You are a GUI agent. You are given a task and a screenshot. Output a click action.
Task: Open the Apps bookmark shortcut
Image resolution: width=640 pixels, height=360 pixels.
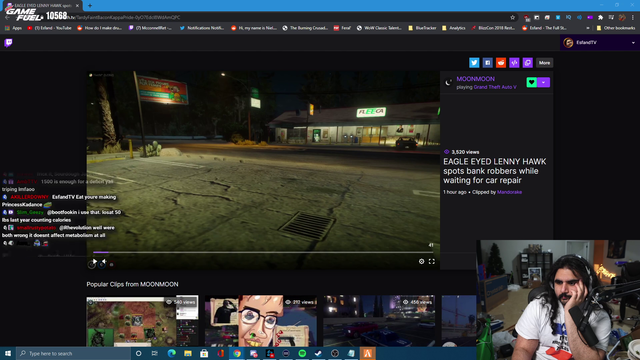coord(13,28)
